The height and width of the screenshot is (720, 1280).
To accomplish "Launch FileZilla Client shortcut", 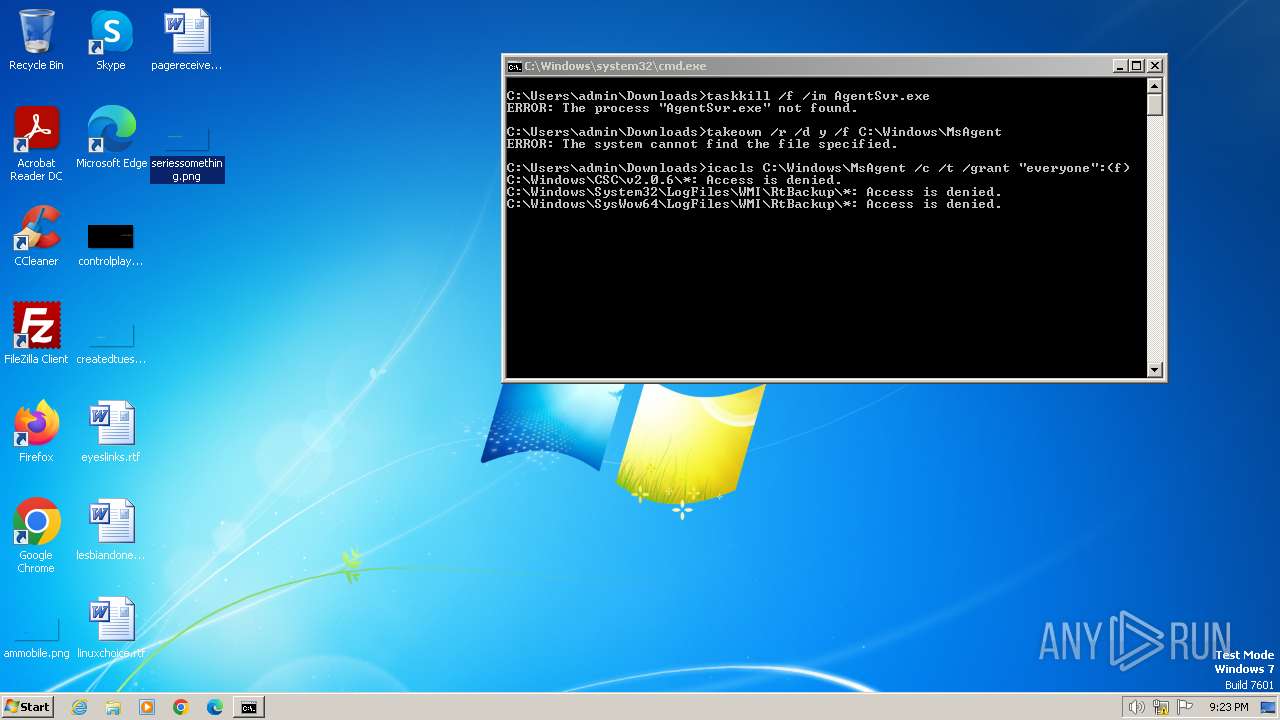I will [x=36, y=334].
